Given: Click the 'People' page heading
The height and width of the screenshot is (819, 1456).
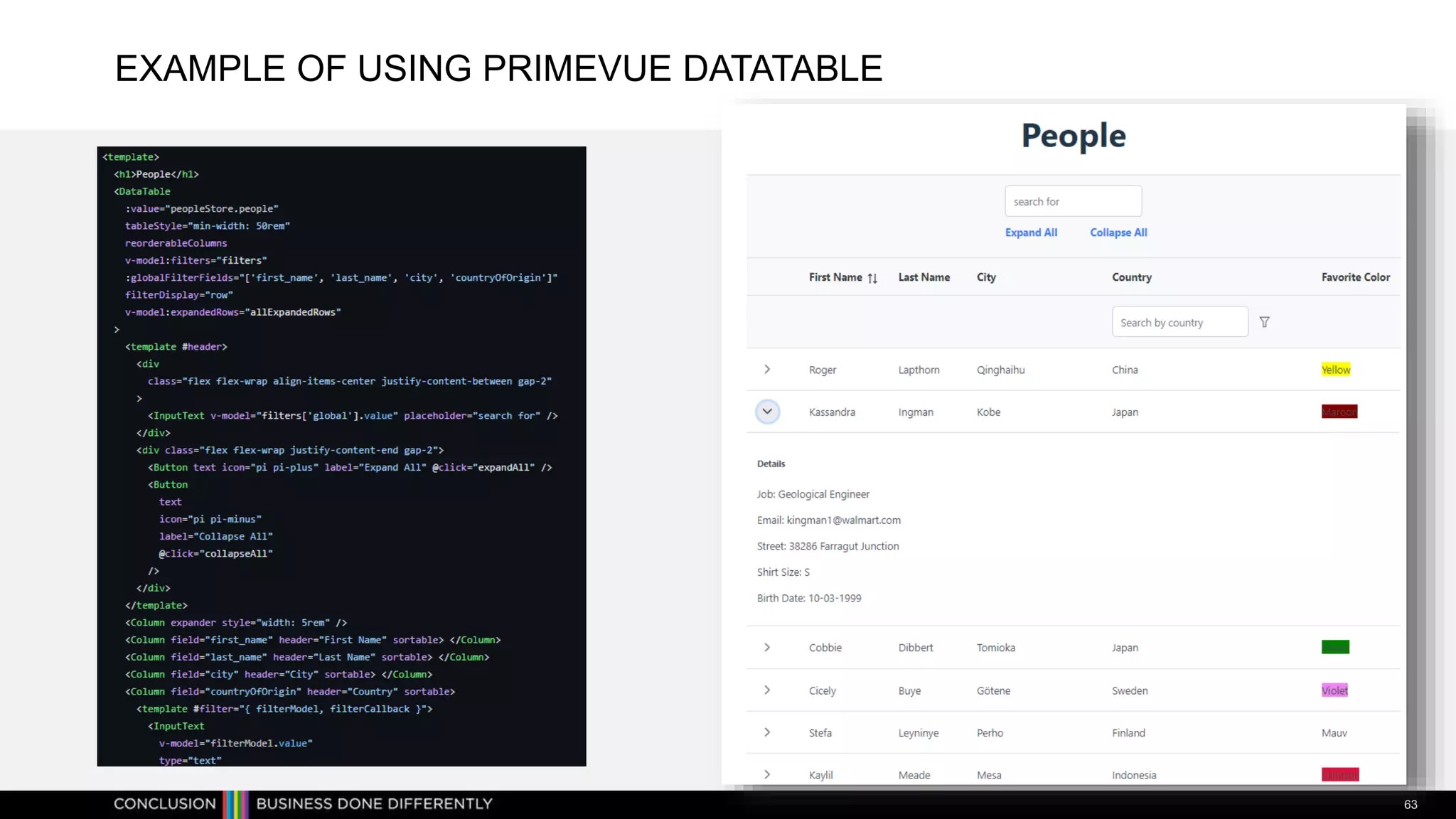Looking at the screenshot, I should point(1074,135).
